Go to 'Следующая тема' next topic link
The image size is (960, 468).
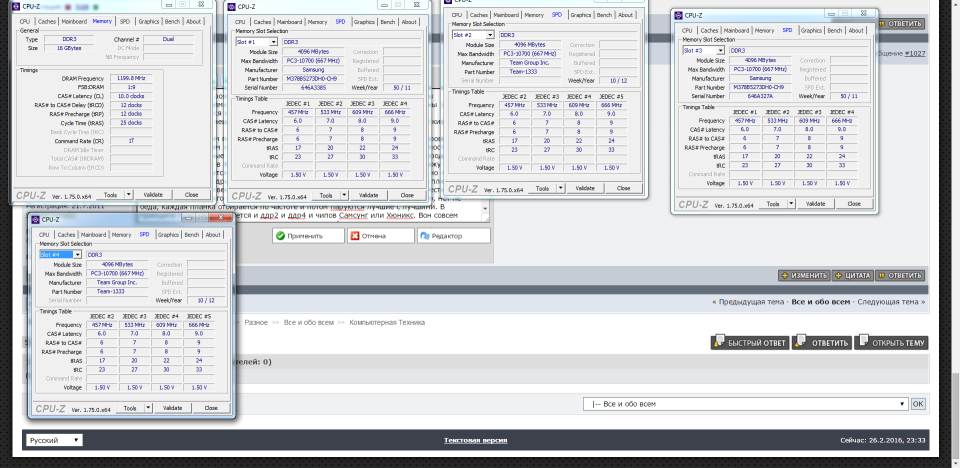click(888, 302)
